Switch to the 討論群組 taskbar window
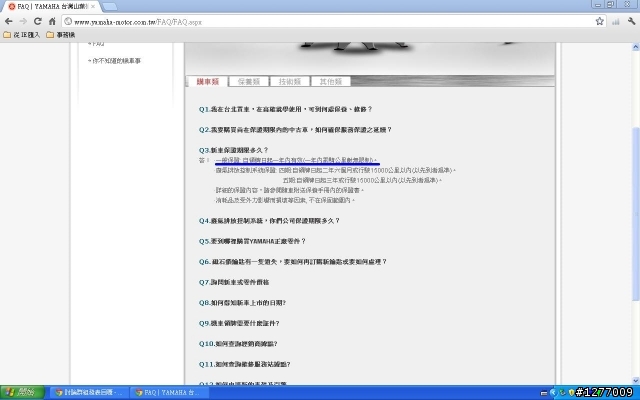Viewport: 640px width, 400px height. [x=89, y=393]
